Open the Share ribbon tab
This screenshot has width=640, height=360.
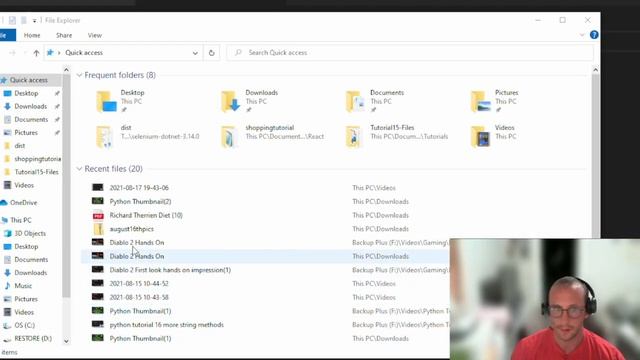pos(64,36)
